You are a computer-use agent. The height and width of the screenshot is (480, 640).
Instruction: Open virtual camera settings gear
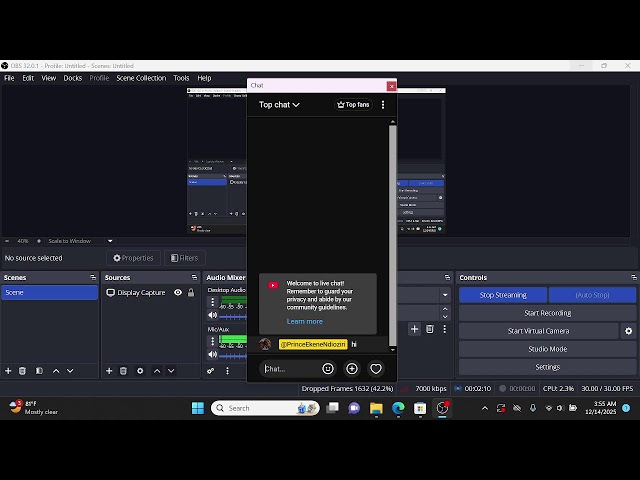629,331
